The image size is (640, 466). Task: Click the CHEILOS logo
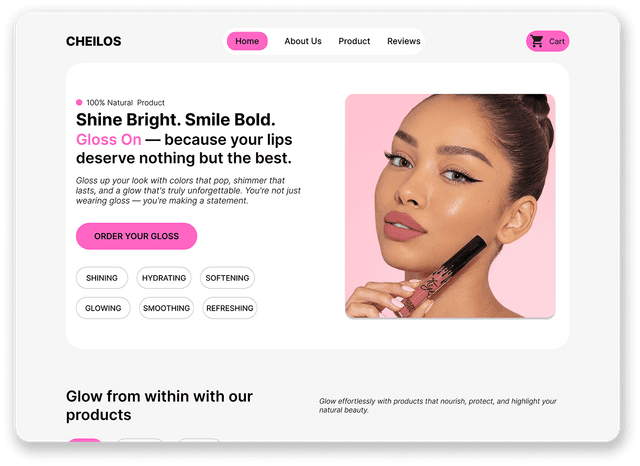[93, 41]
